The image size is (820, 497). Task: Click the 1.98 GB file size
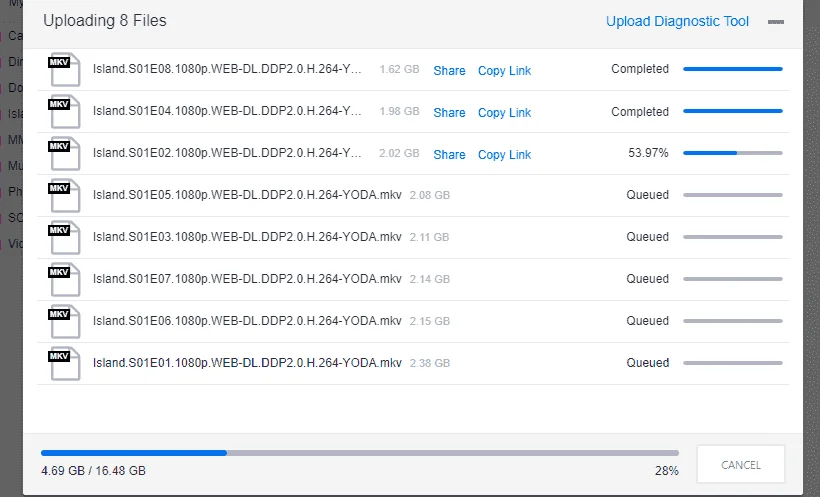(399, 111)
